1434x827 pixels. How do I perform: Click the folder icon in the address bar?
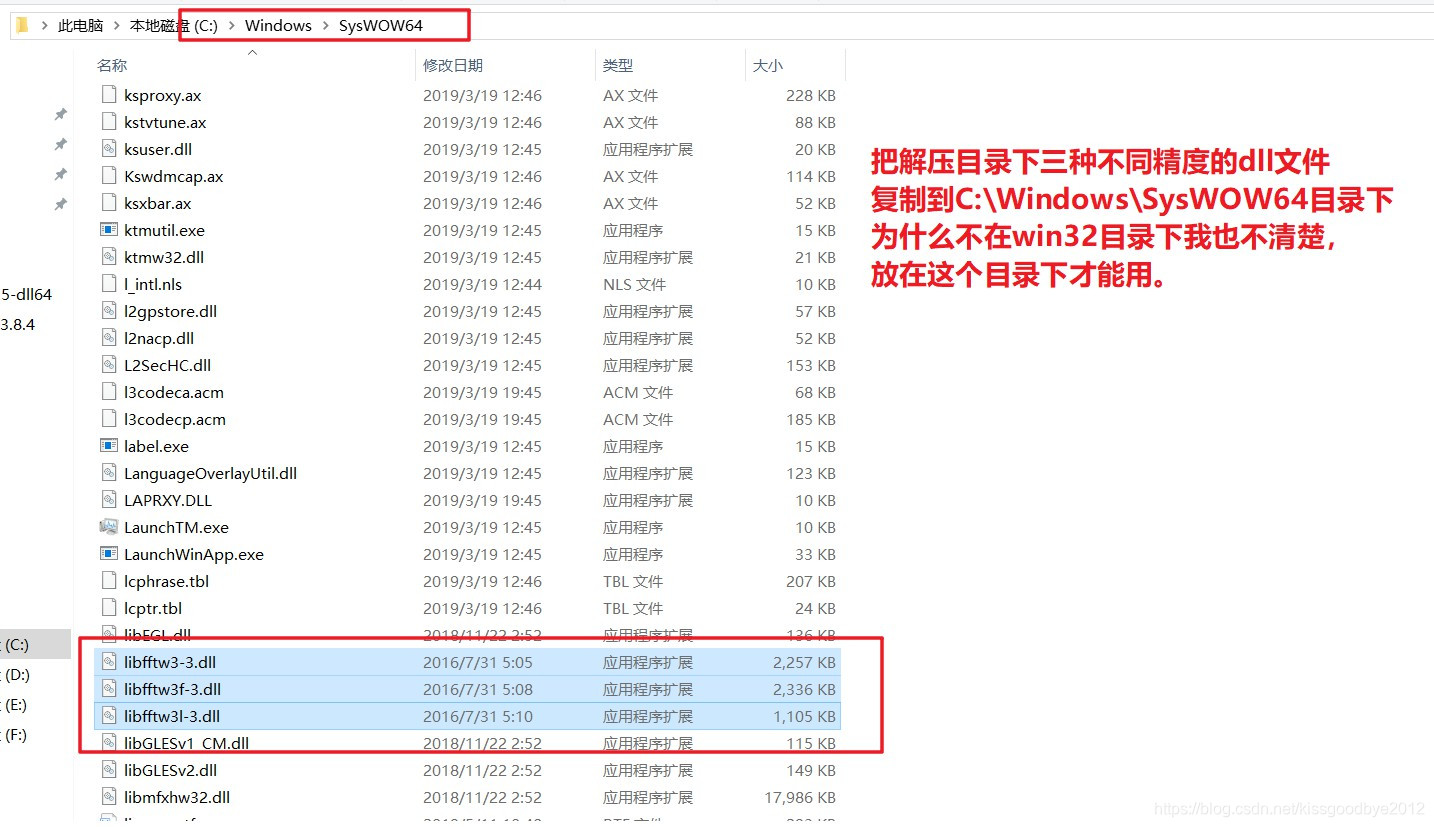click(21, 24)
